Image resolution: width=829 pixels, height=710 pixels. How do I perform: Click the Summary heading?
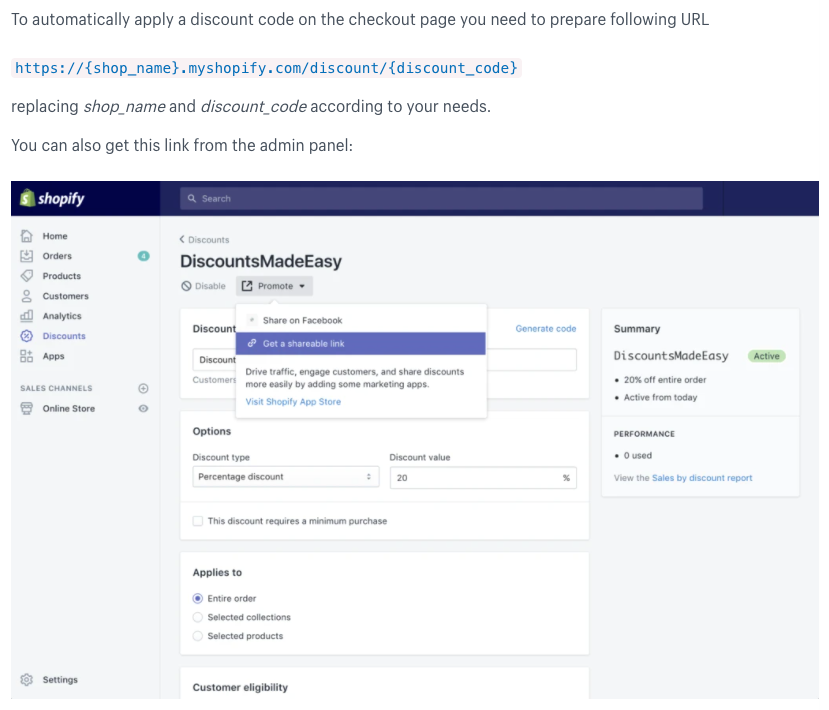pyautogui.click(x=637, y=329)
